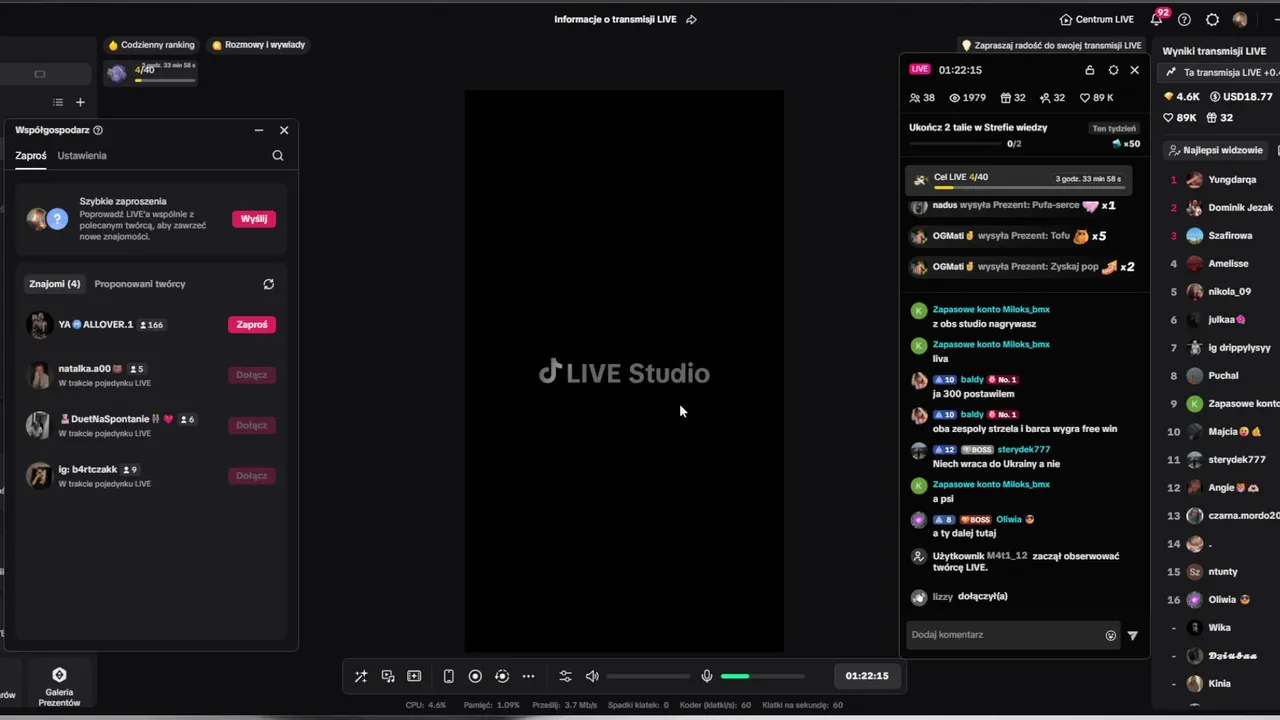Image resolution: width=1280 pixels, height=720 pixels.
Task: Open the Galeria Prezentów gift gallery
Action: [x=59, y=685]
